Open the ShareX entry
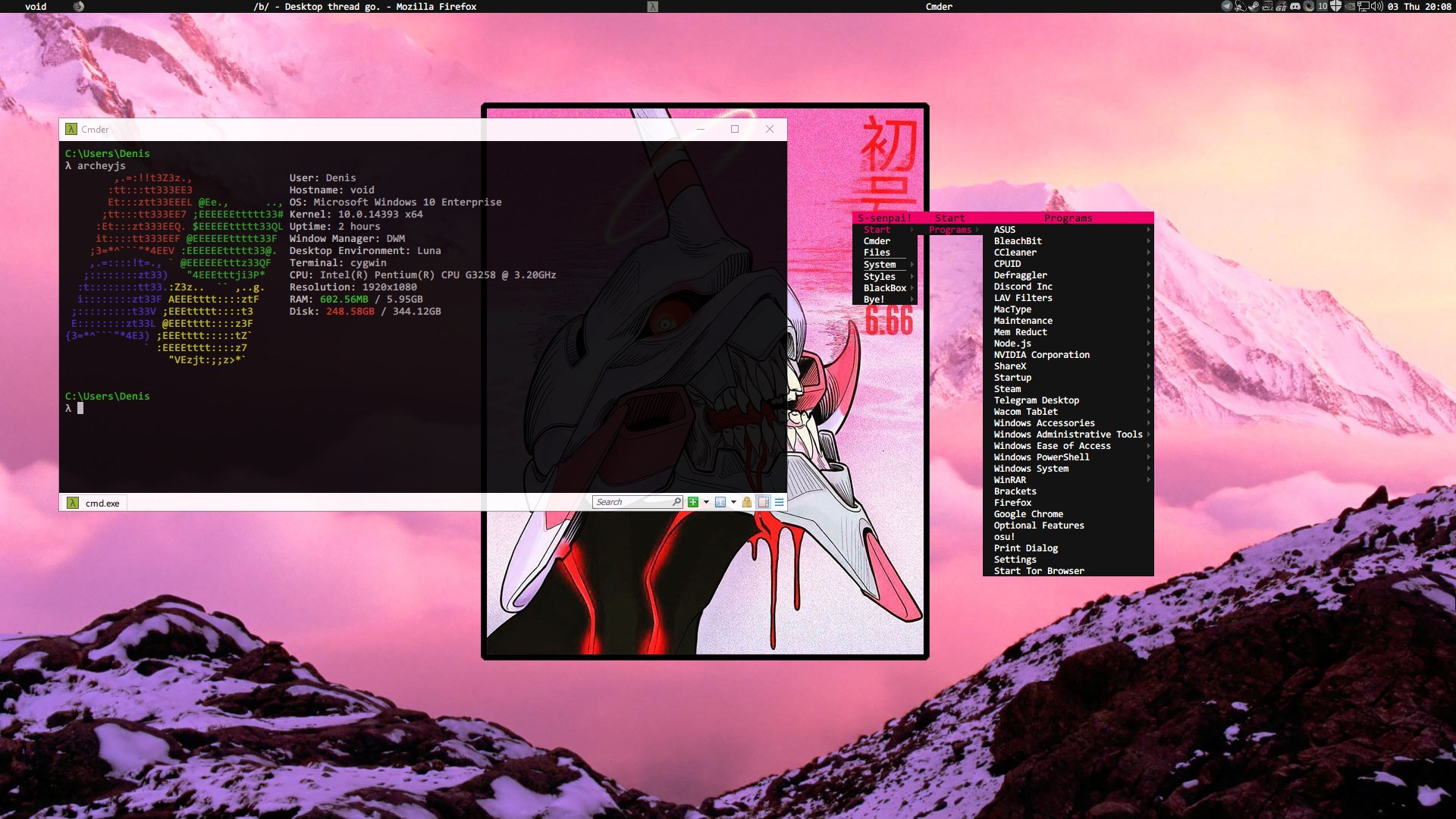The width and height of the screenshot is (1456, 819). click(1068, 366)
